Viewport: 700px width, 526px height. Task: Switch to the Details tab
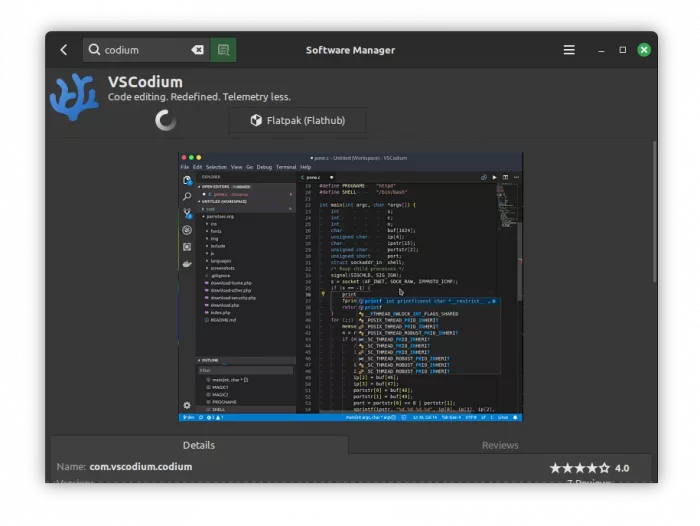tap(199, 445)
